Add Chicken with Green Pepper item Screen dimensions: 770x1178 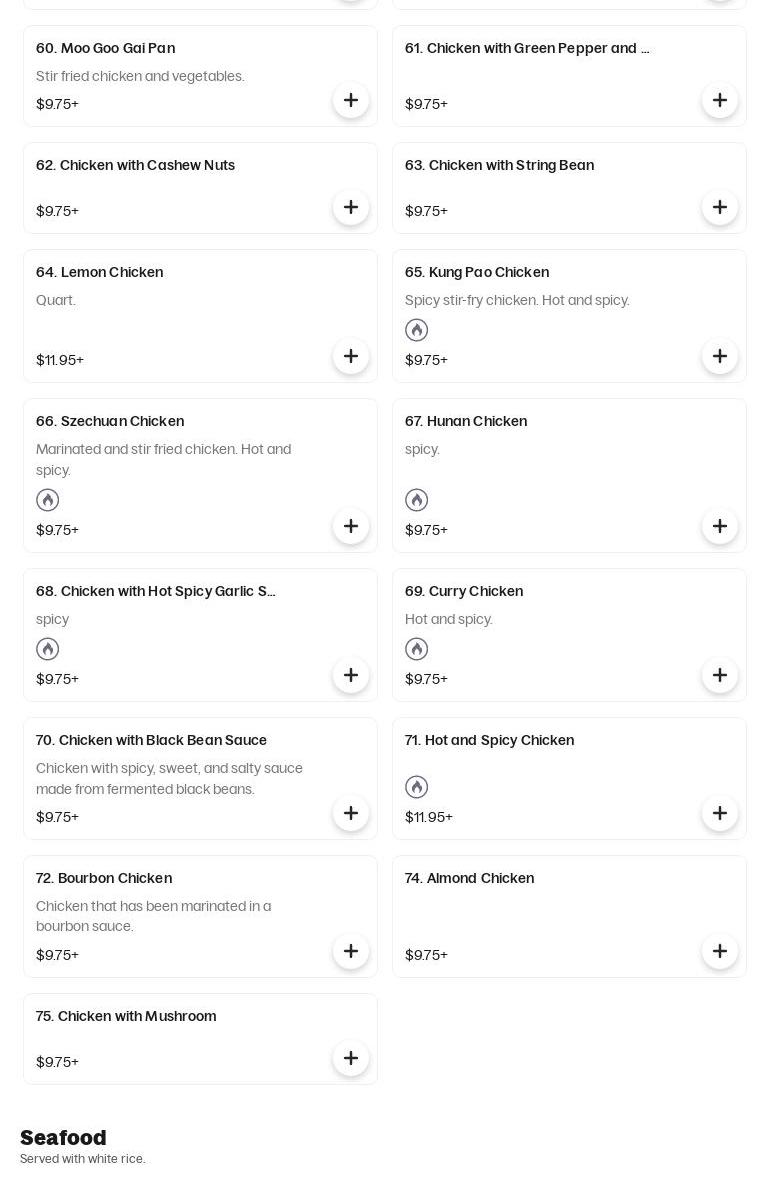pyautogui.click(x=720, y=100)
